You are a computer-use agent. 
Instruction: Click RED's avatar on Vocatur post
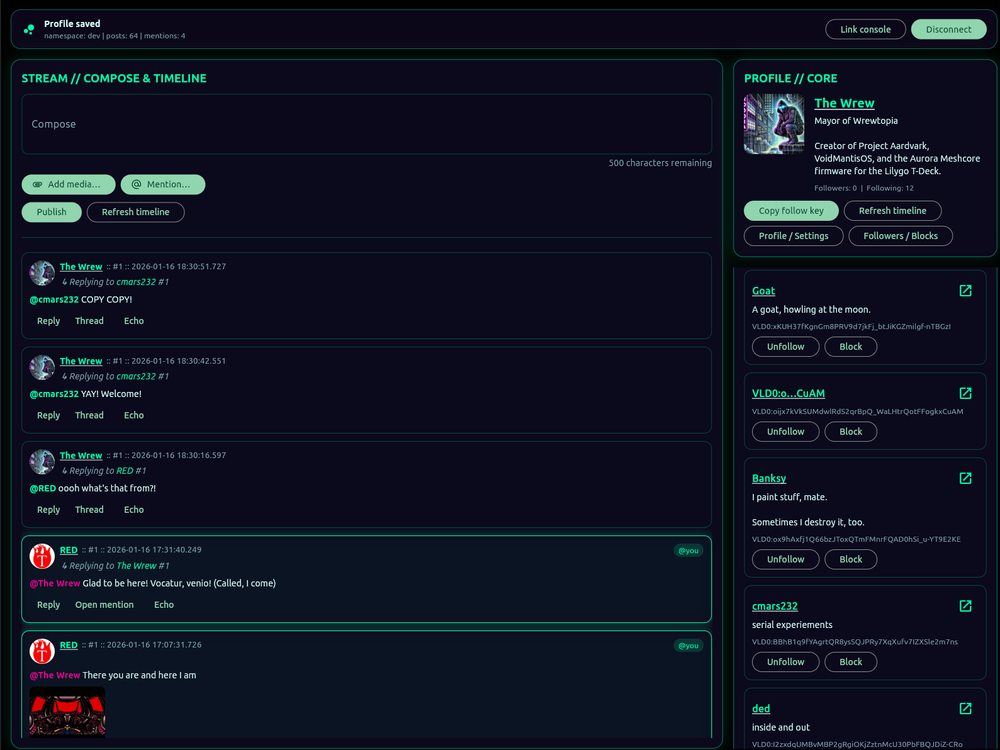tap(42, 556)
